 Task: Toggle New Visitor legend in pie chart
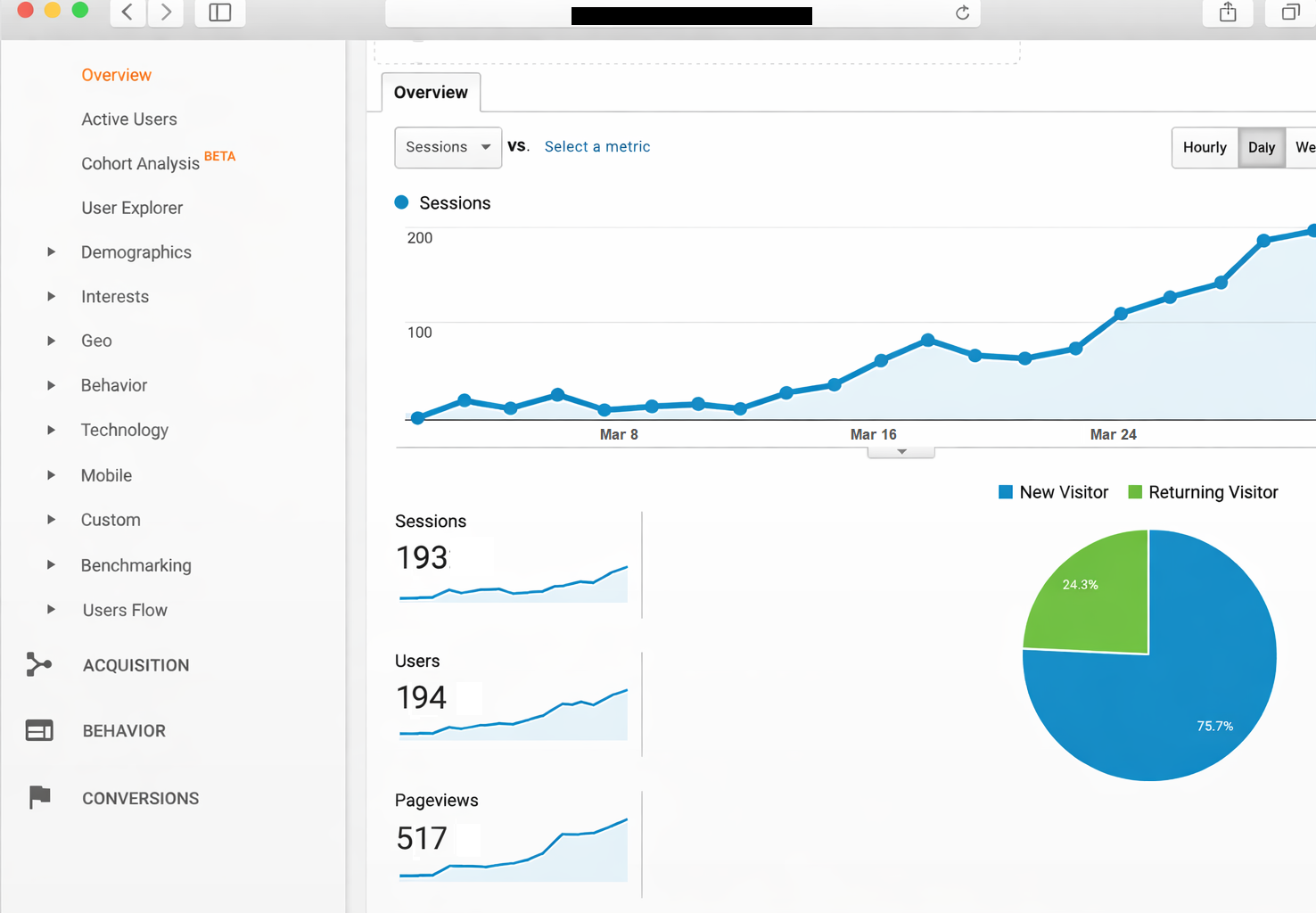(1054, 492)
